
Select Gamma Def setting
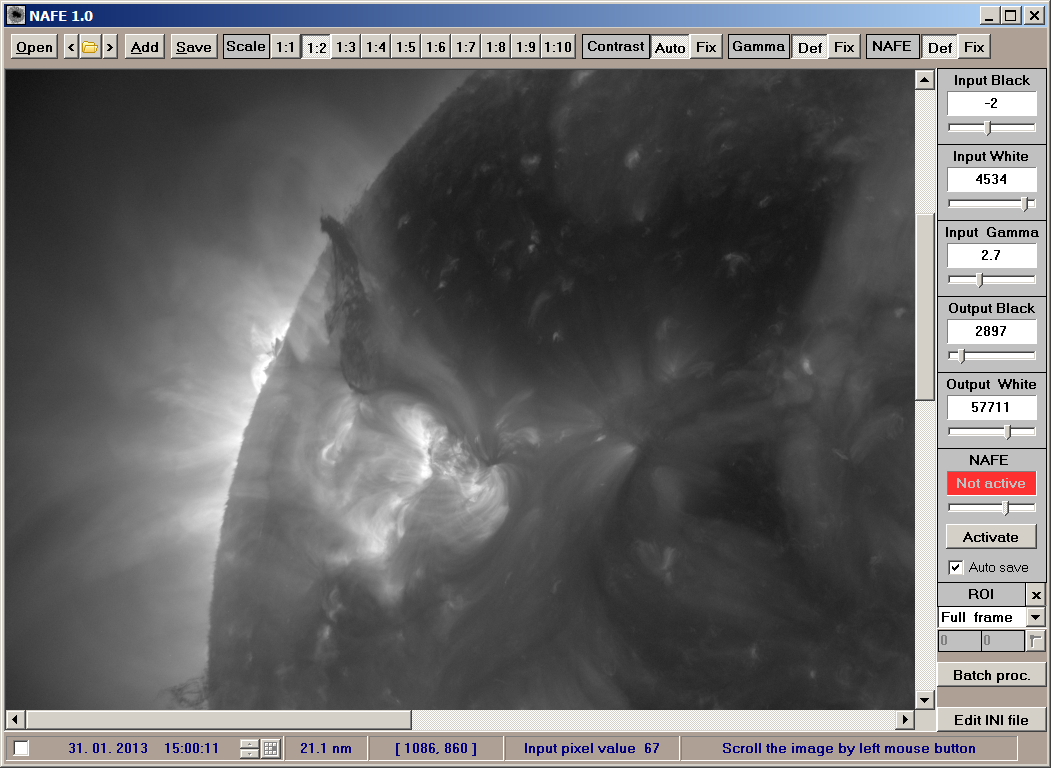tap(809, 47)
